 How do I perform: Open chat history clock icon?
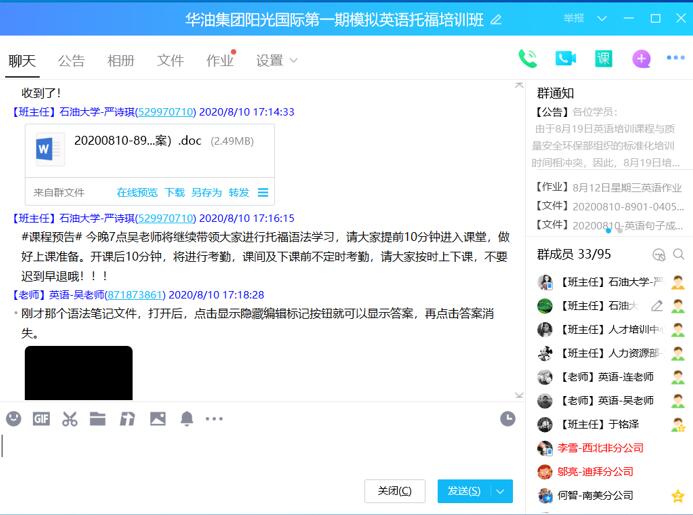(508, 419)
